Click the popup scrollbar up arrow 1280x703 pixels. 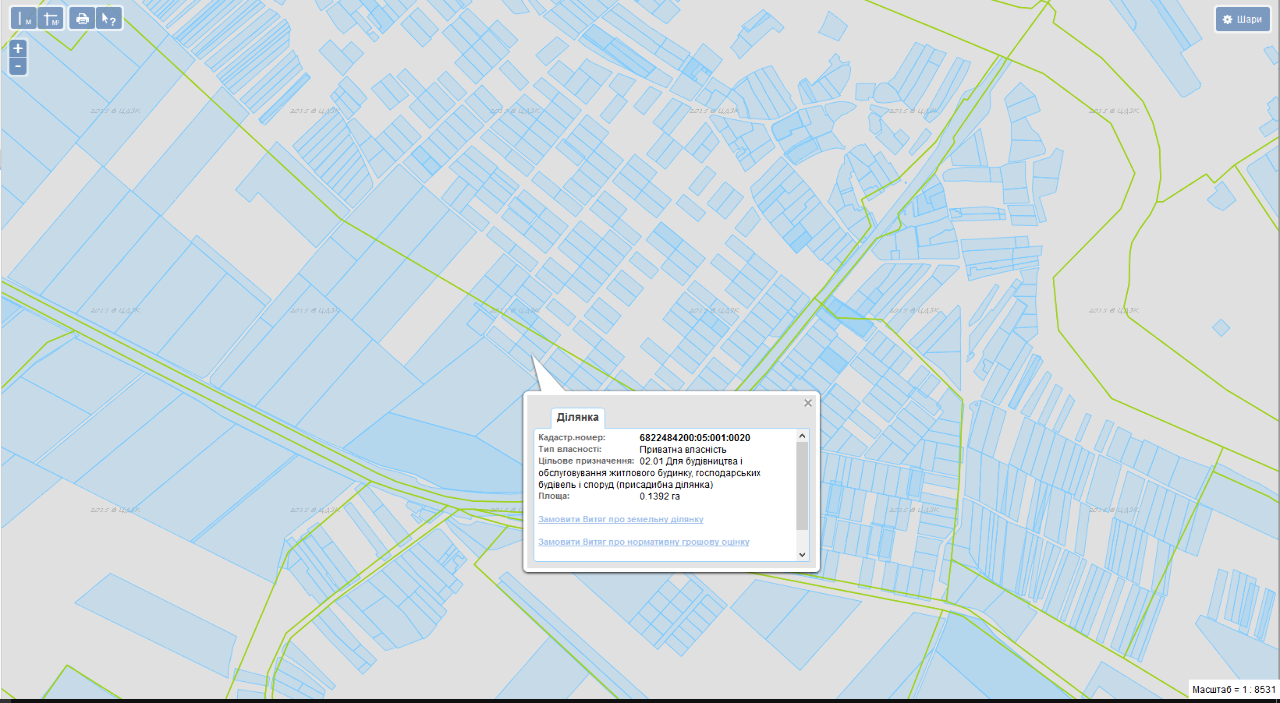(801, 436)
